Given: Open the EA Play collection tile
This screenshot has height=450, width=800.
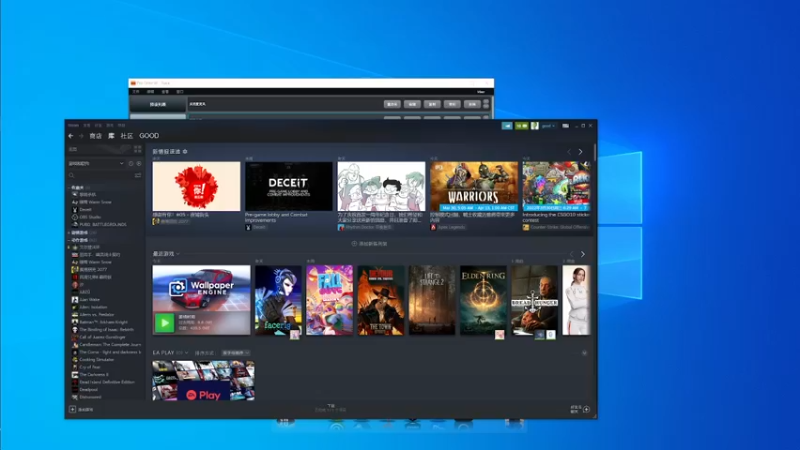Looking at the screenshot, I should point(203,381).
